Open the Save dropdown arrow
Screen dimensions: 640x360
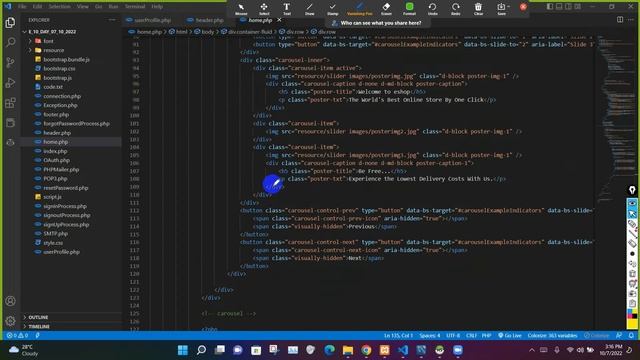click(508, 7)
